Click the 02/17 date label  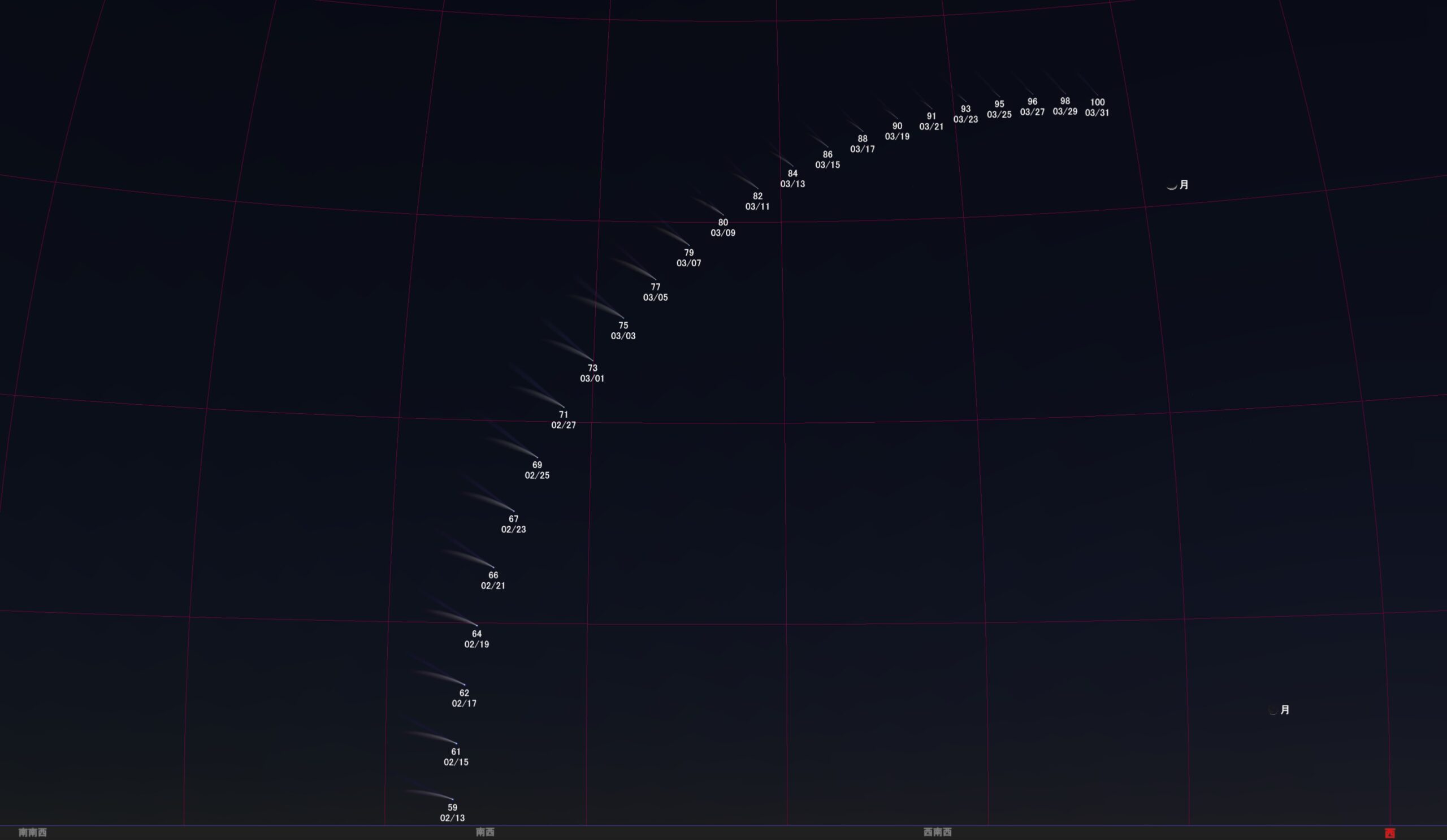464,704
